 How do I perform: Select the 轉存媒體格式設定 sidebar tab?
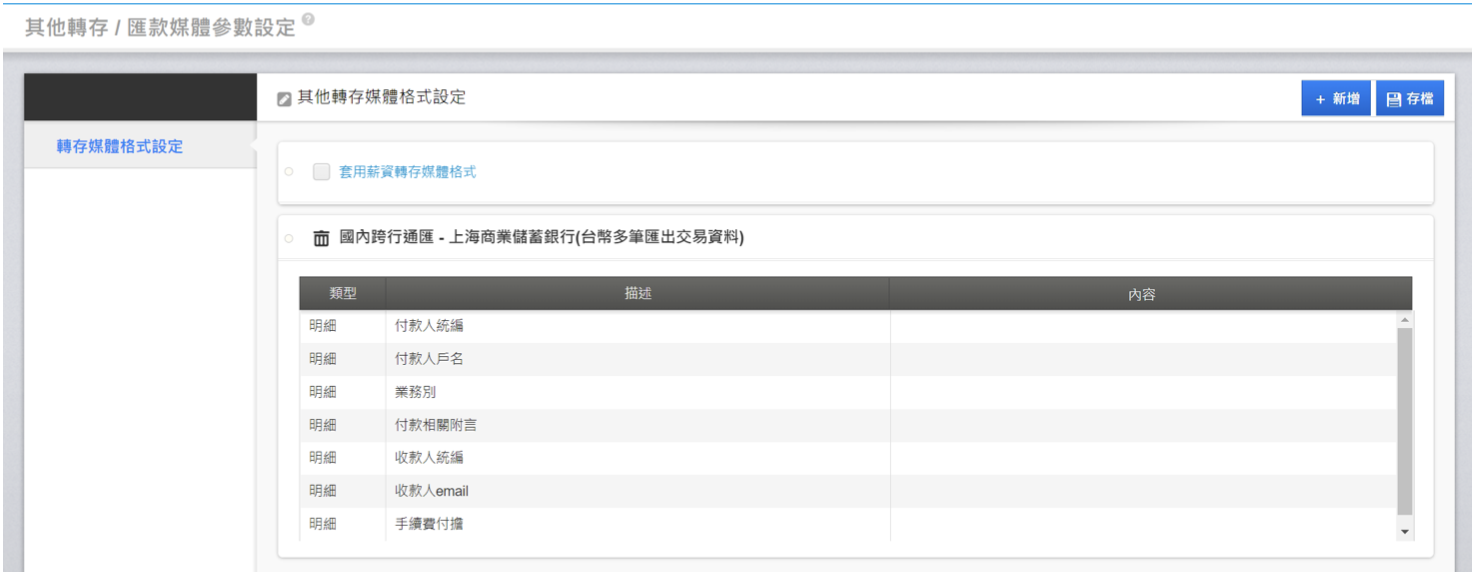[x=120, y=147]
